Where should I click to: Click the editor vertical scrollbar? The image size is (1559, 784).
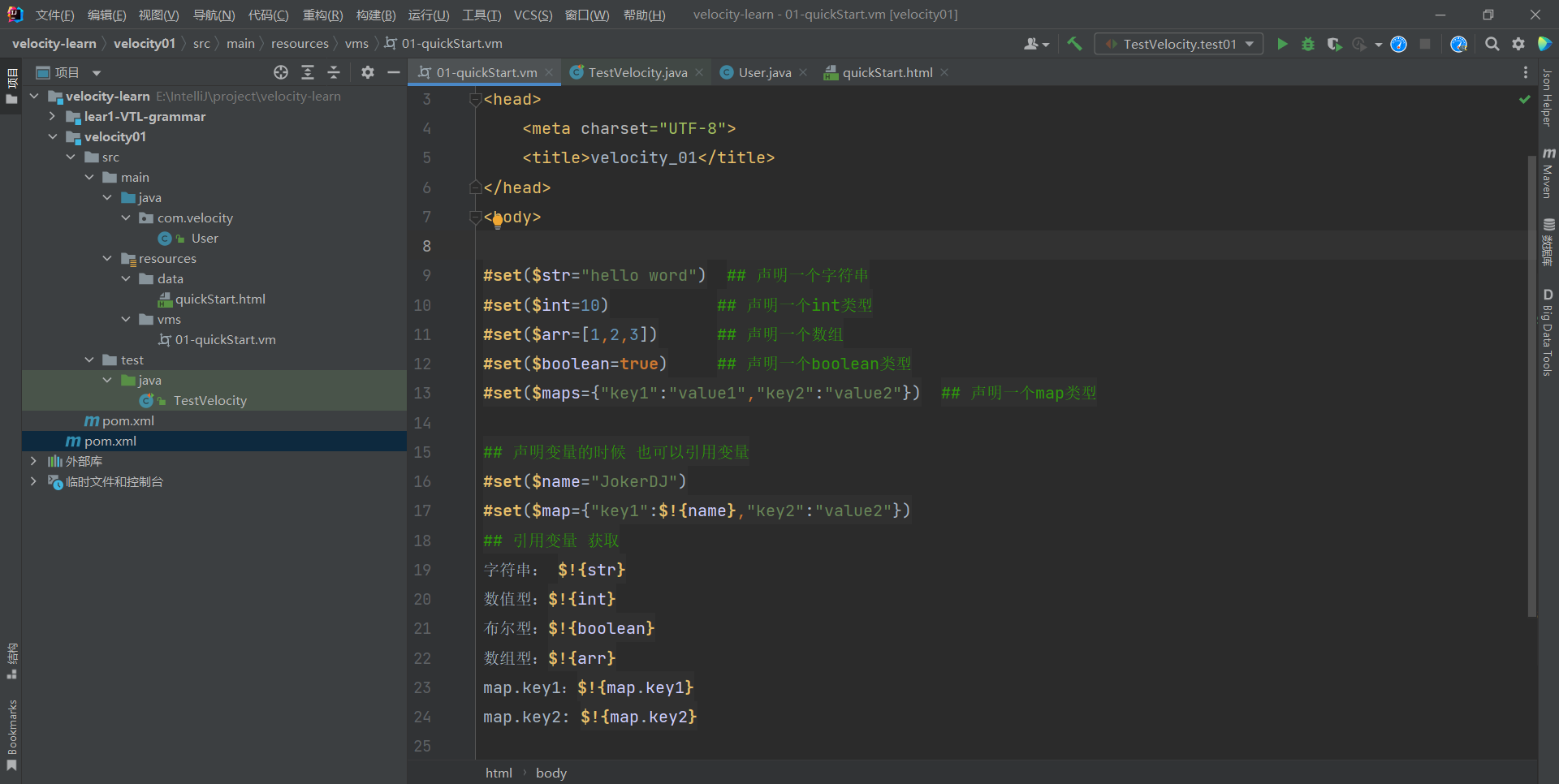[1532, 386]
